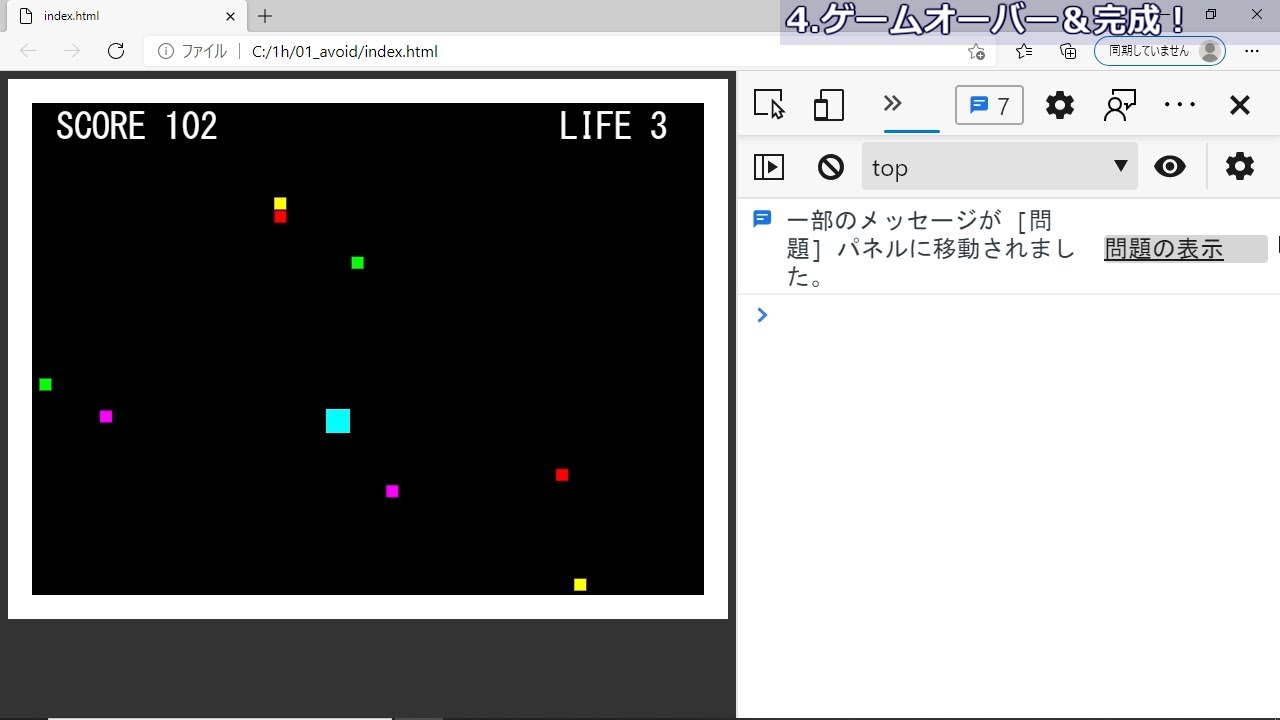The width and height of the screenshot is (1280, 720).
Task: Refresh the current page
Action: point(116,51)
